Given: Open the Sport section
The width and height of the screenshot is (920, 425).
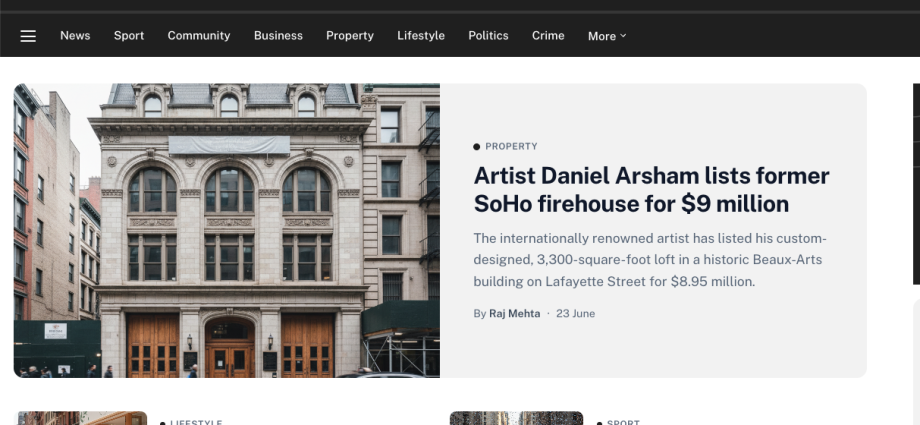Looking at the screenshot, I should pos(128,36).
